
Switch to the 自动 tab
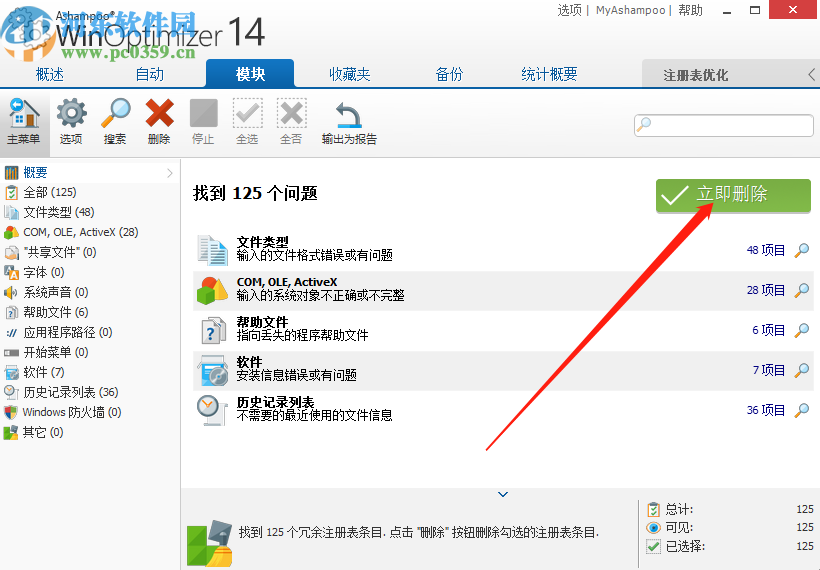click(150, 74)
